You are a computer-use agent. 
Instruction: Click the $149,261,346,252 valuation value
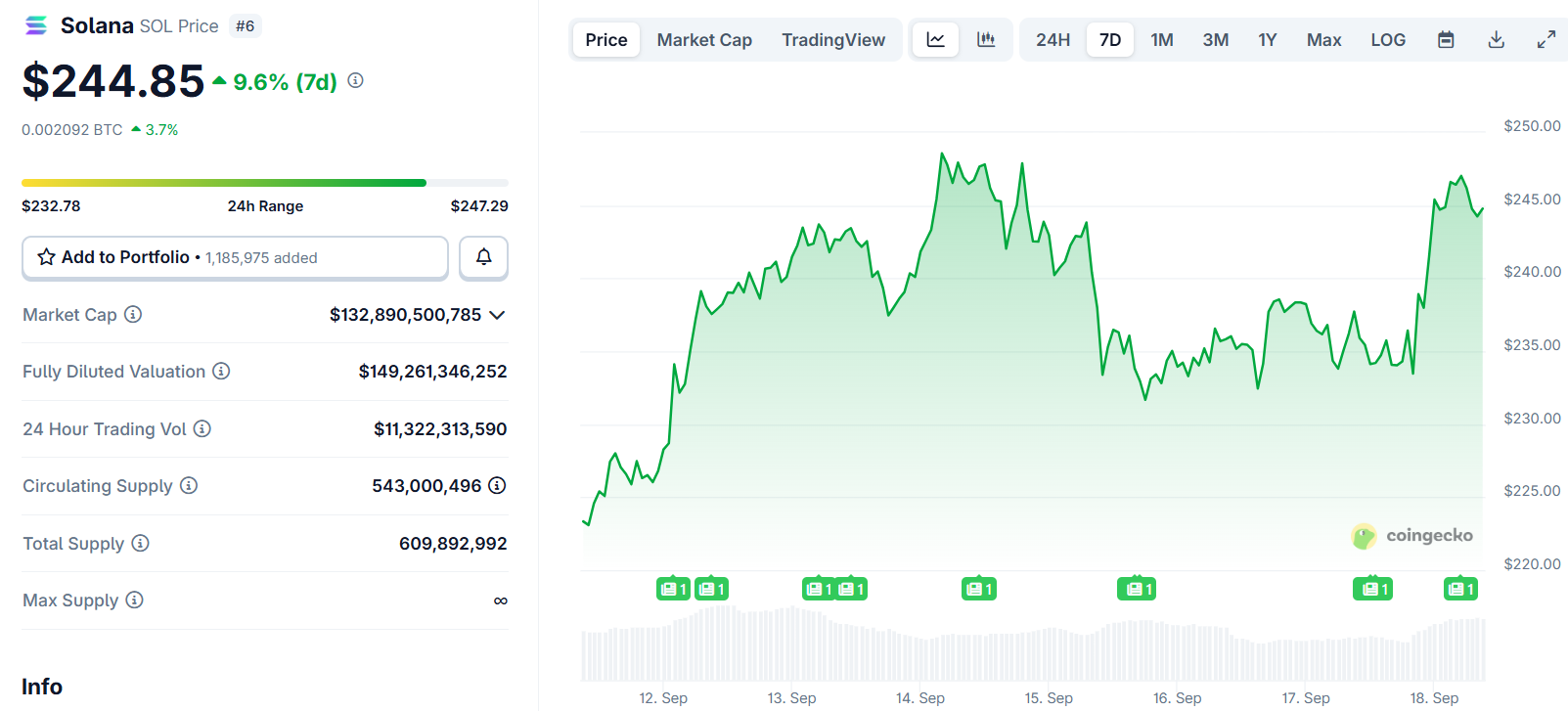[x=432, y=371]
